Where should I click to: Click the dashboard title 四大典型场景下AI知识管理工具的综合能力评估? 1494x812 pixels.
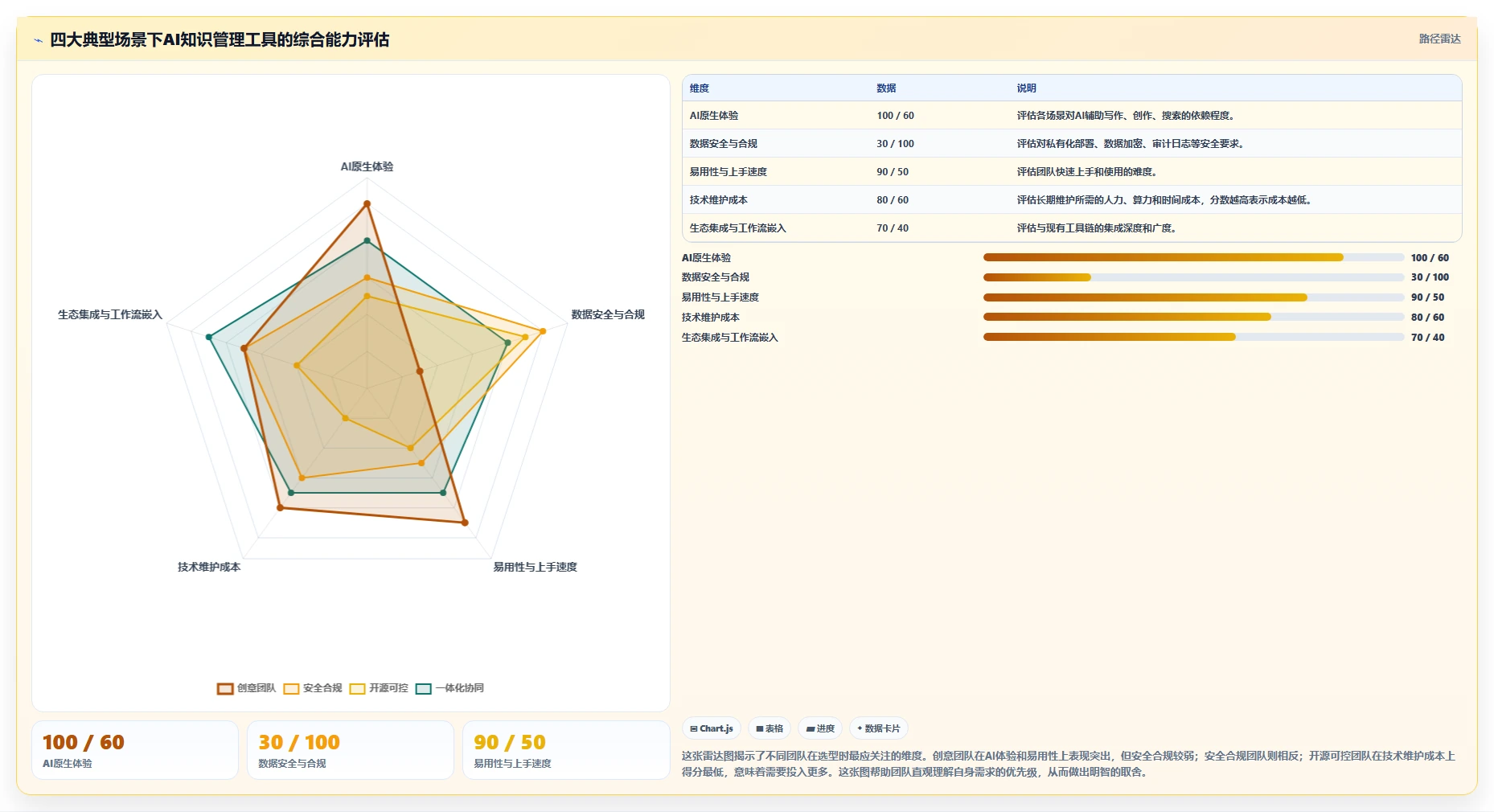click(220, 39)
